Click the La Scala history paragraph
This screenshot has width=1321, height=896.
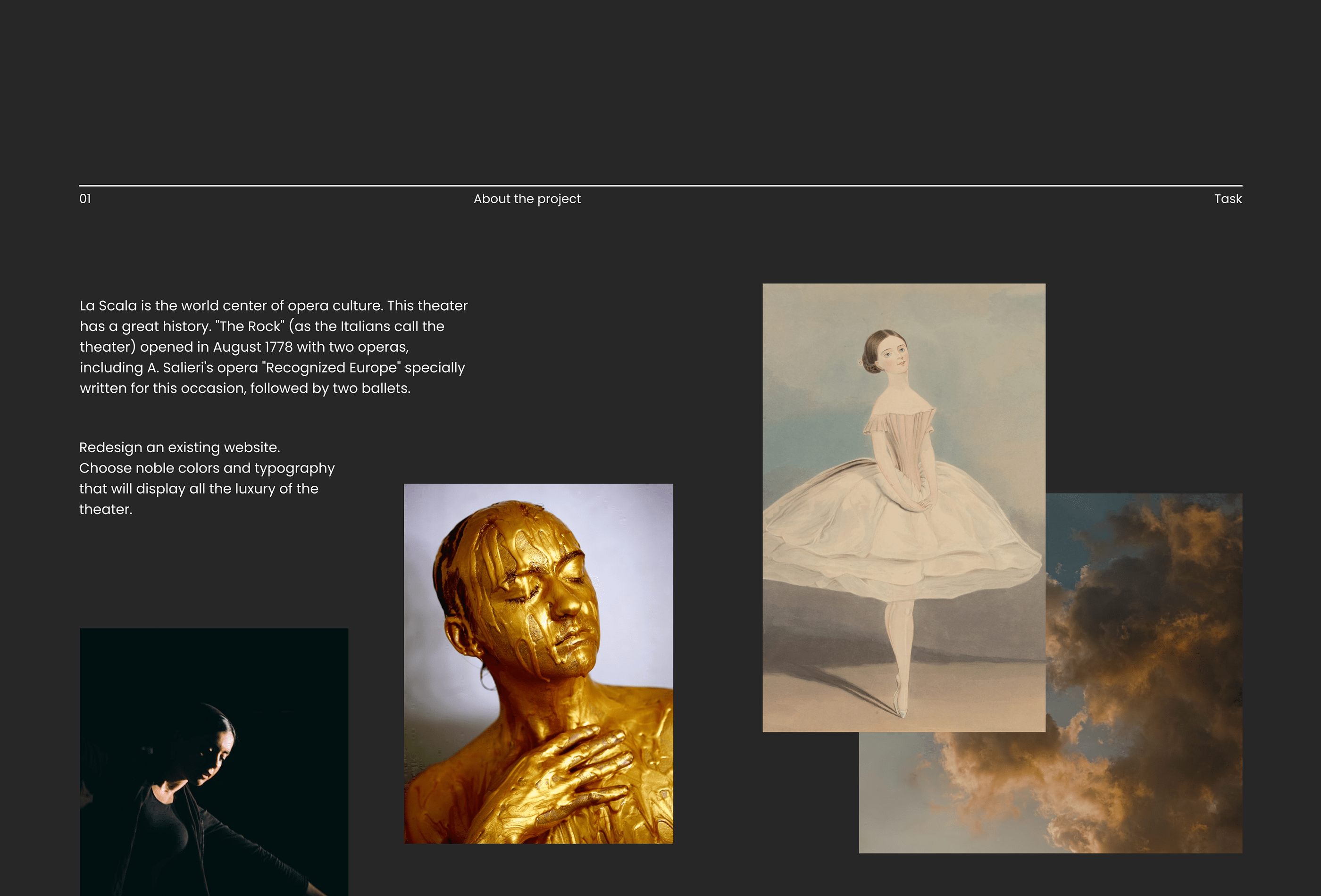pyautogui.click(x=273, y=347)
